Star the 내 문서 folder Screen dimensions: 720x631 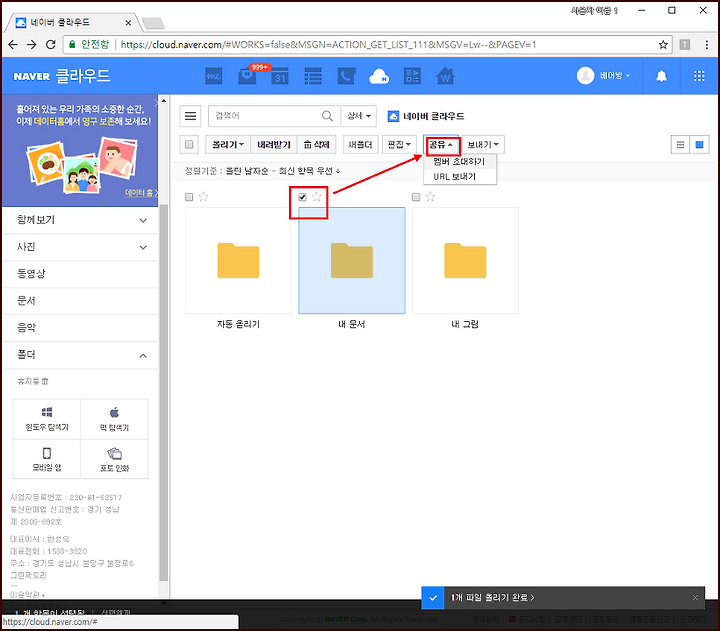click(317, 197)
